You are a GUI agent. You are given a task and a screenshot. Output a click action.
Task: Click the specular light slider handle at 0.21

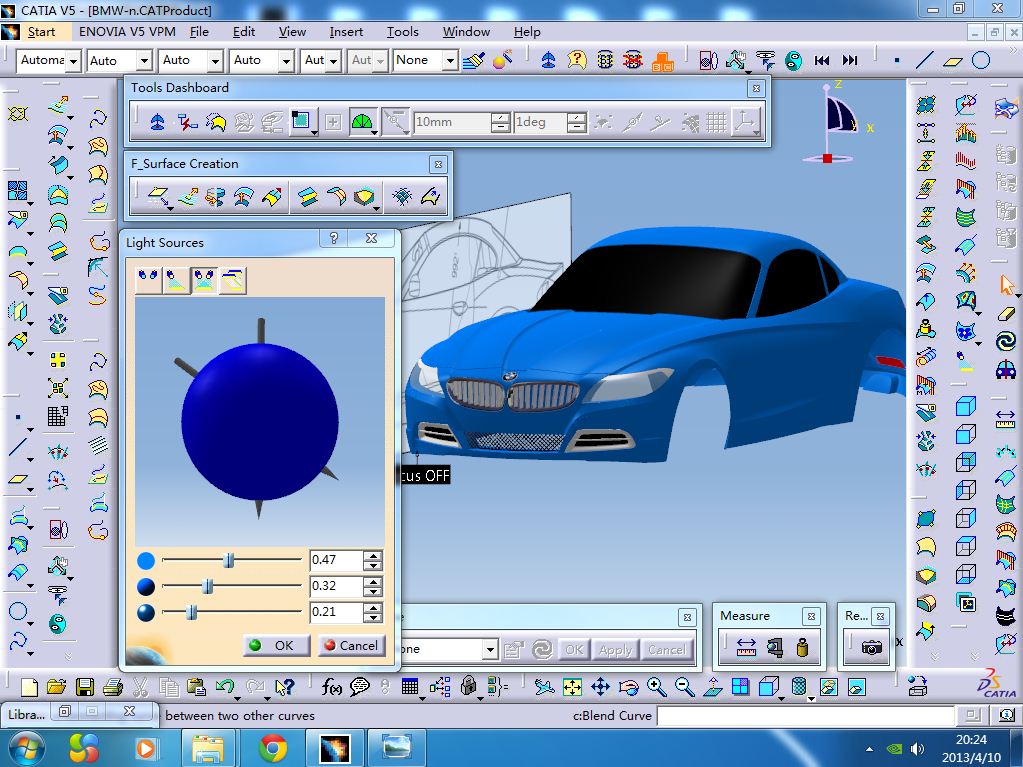tap(191, 612)
